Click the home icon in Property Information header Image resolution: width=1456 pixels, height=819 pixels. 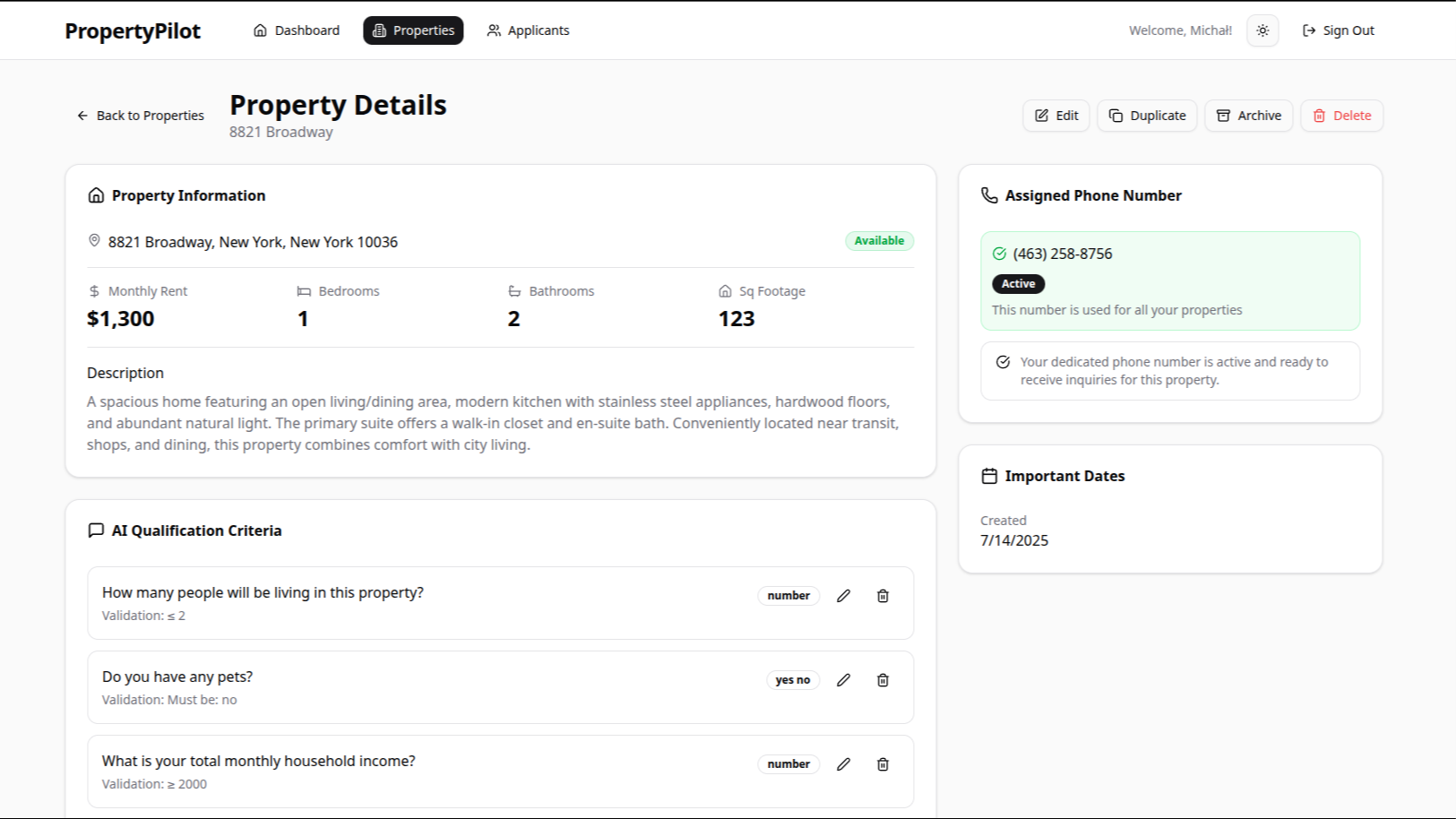click(x=96, y=194)
